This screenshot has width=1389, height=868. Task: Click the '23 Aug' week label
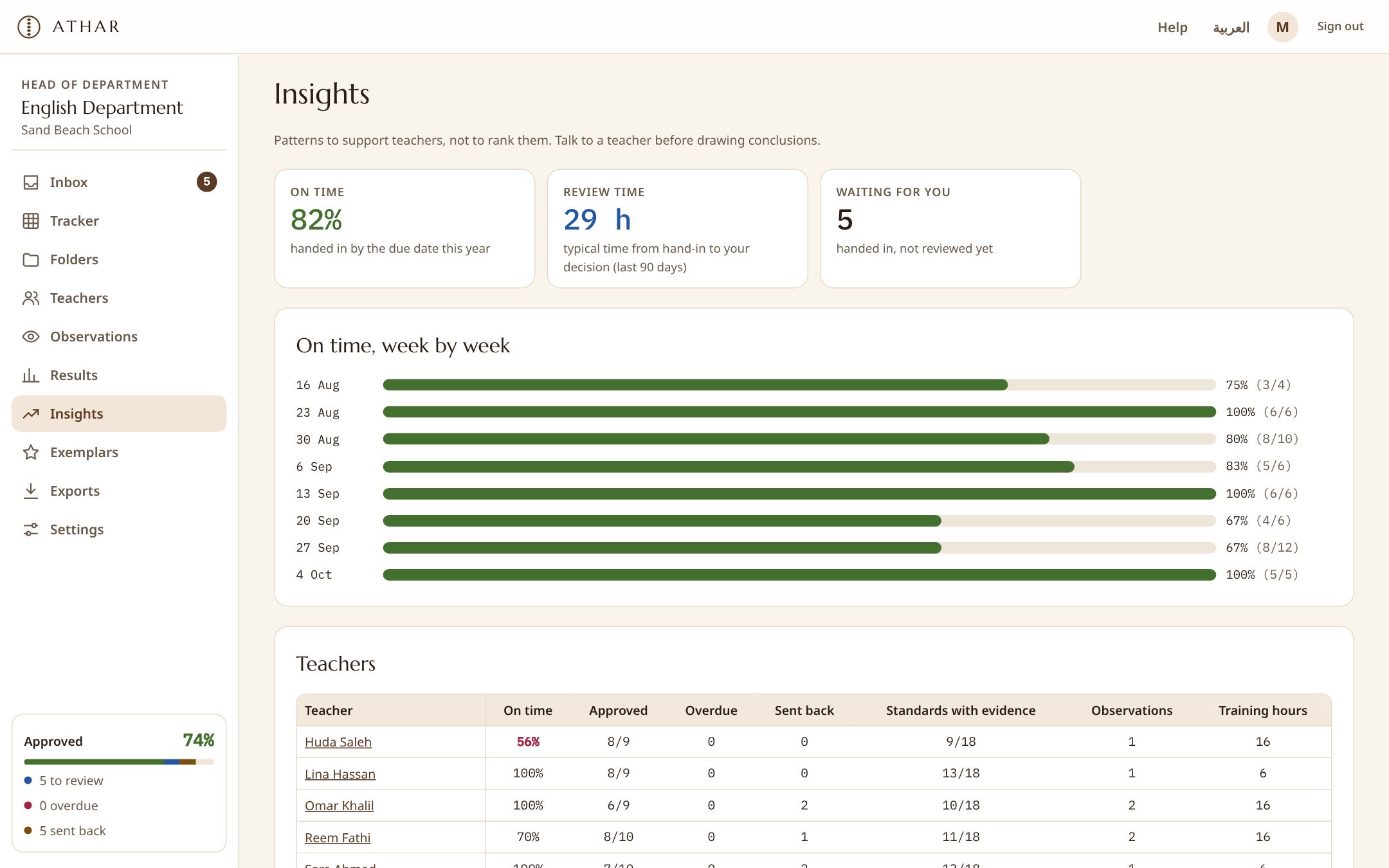[x=318, y=413]
